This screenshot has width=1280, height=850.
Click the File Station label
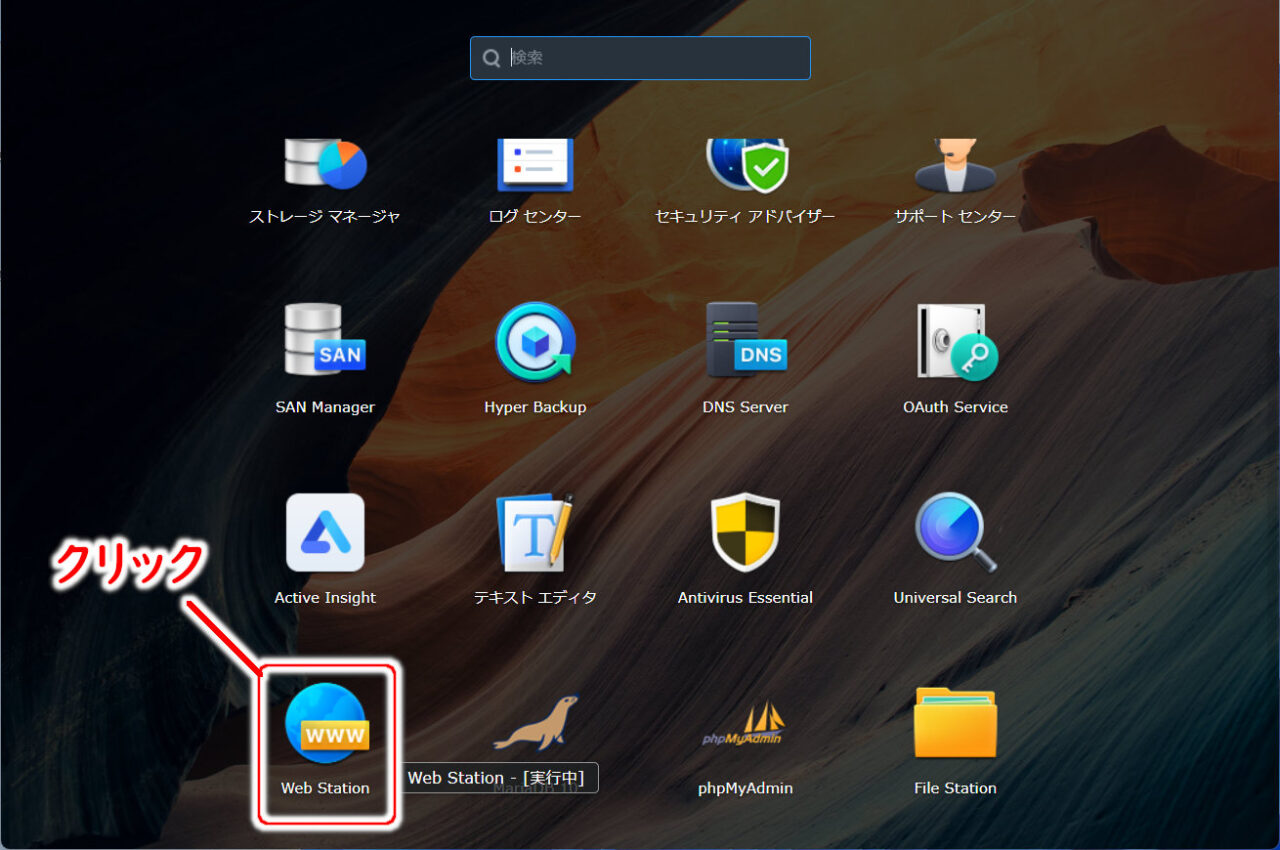tap(955, 788)
